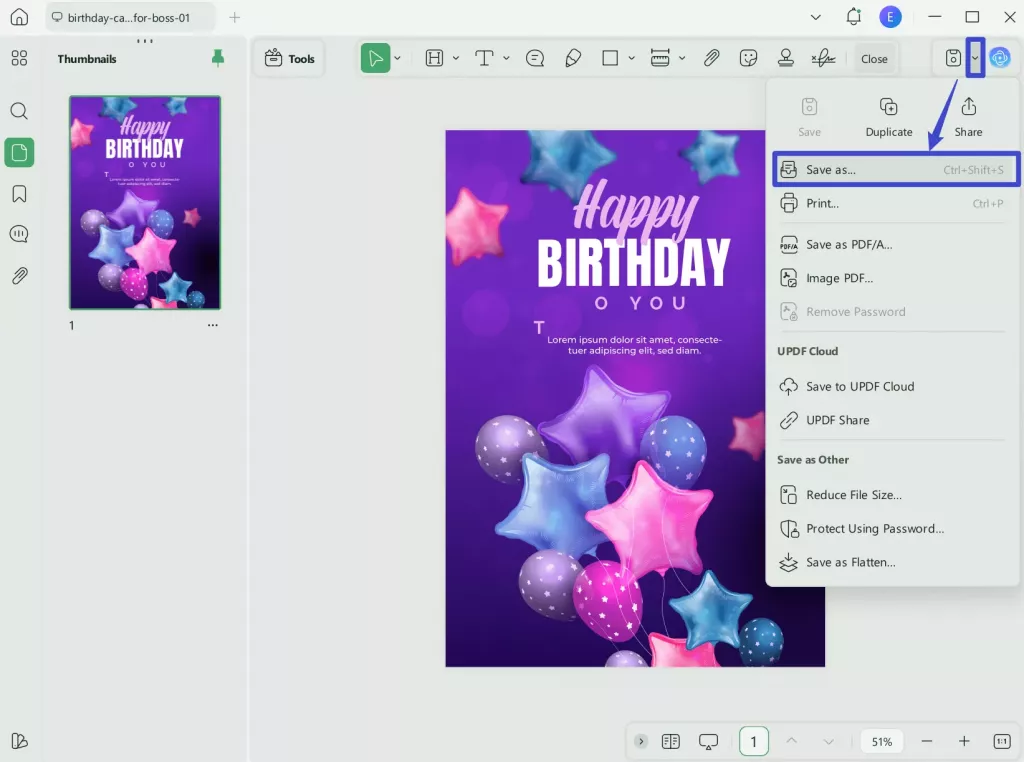
Task: Open the Tools panel
Action: tap(289, 58)
